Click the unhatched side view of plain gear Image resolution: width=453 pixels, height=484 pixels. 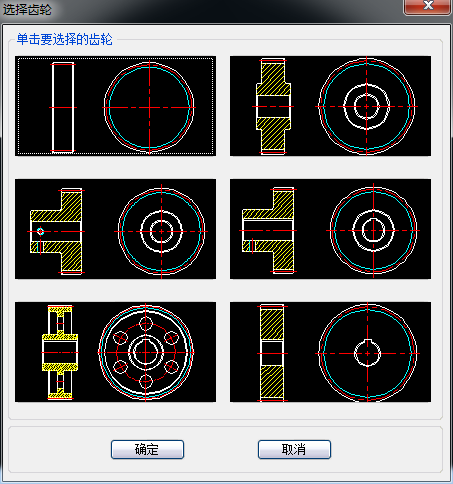pyautogui.click(x=63, y=107)
